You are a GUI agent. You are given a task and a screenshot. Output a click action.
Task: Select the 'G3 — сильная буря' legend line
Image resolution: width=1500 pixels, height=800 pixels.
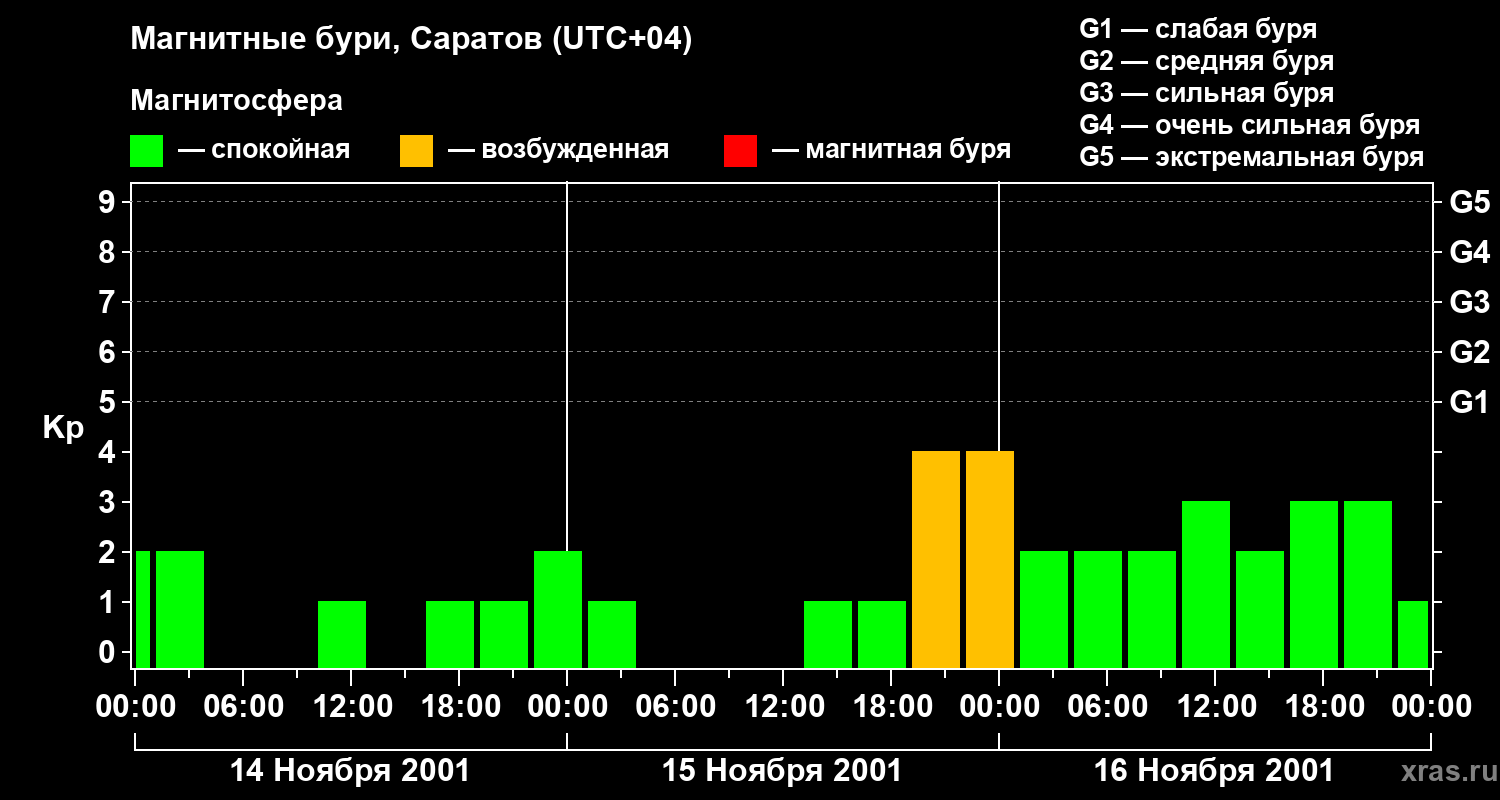pyautogui.click(x=1206, y=93)
